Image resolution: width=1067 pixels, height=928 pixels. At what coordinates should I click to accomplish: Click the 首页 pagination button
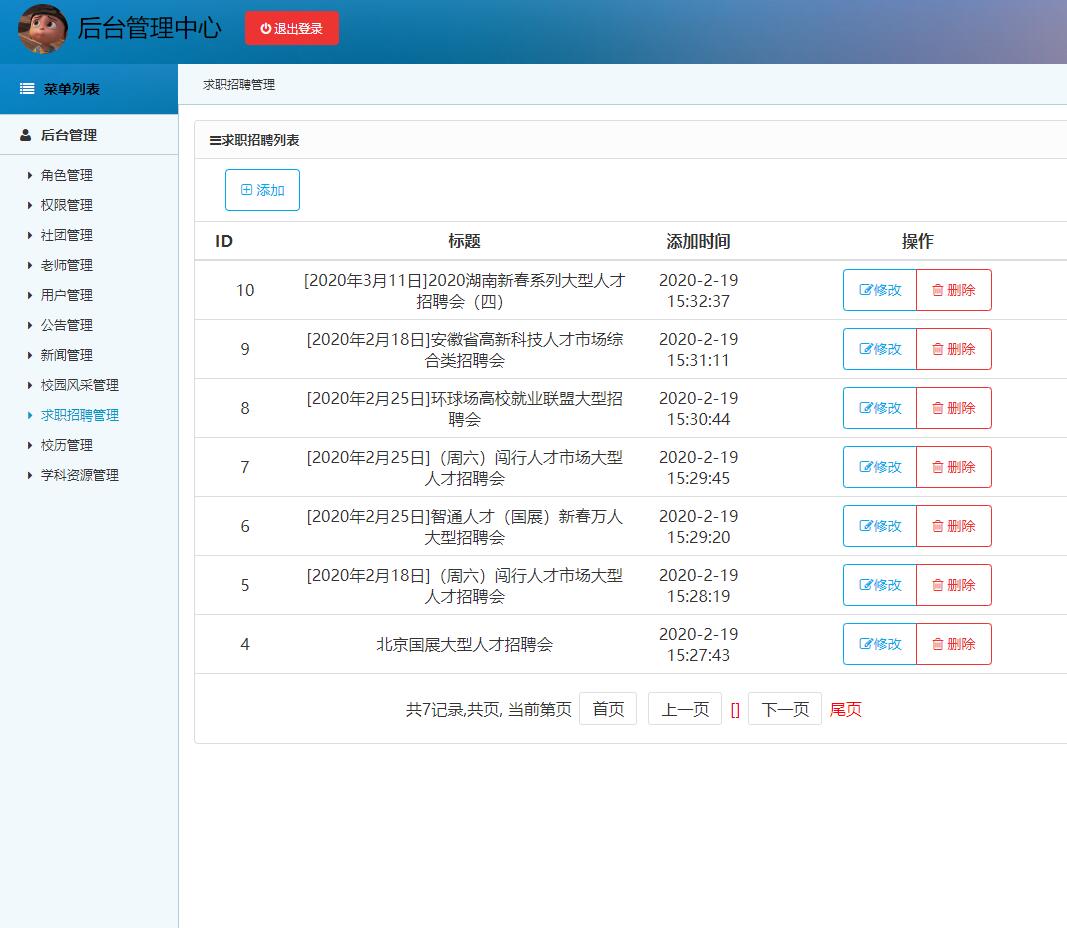608,708
